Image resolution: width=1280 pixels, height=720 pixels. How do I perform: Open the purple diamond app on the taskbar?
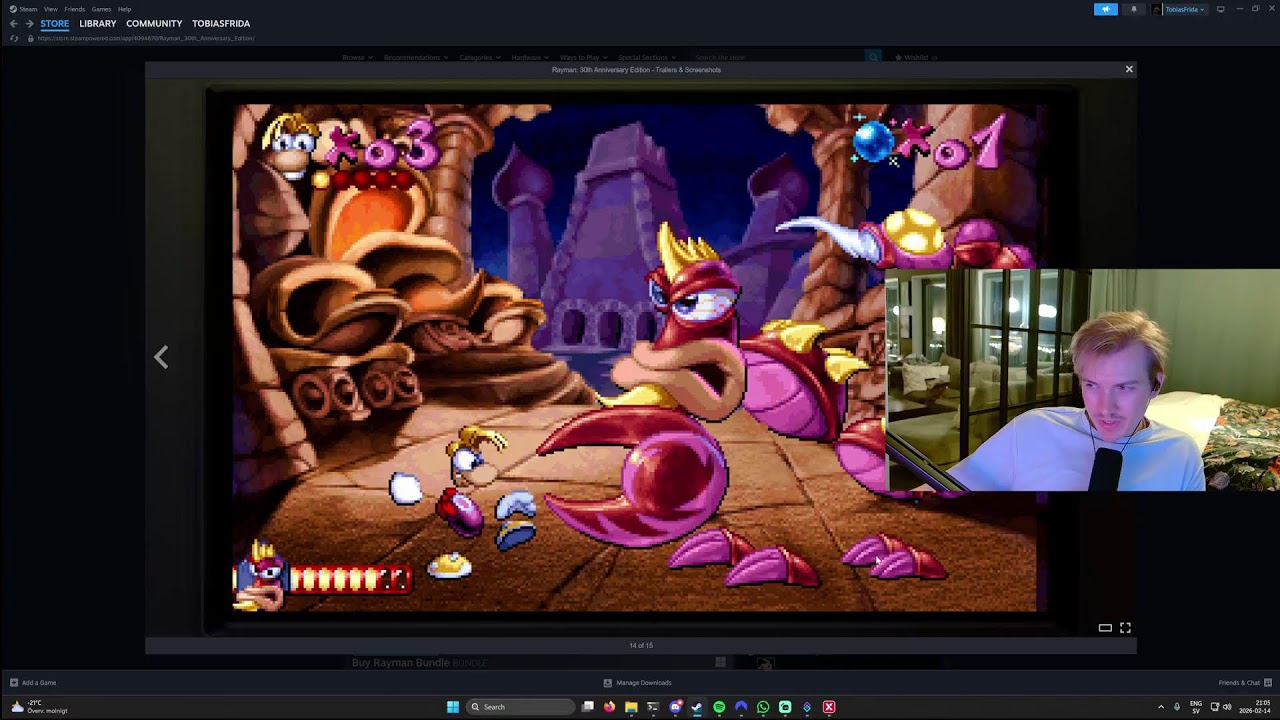(807, 707)
